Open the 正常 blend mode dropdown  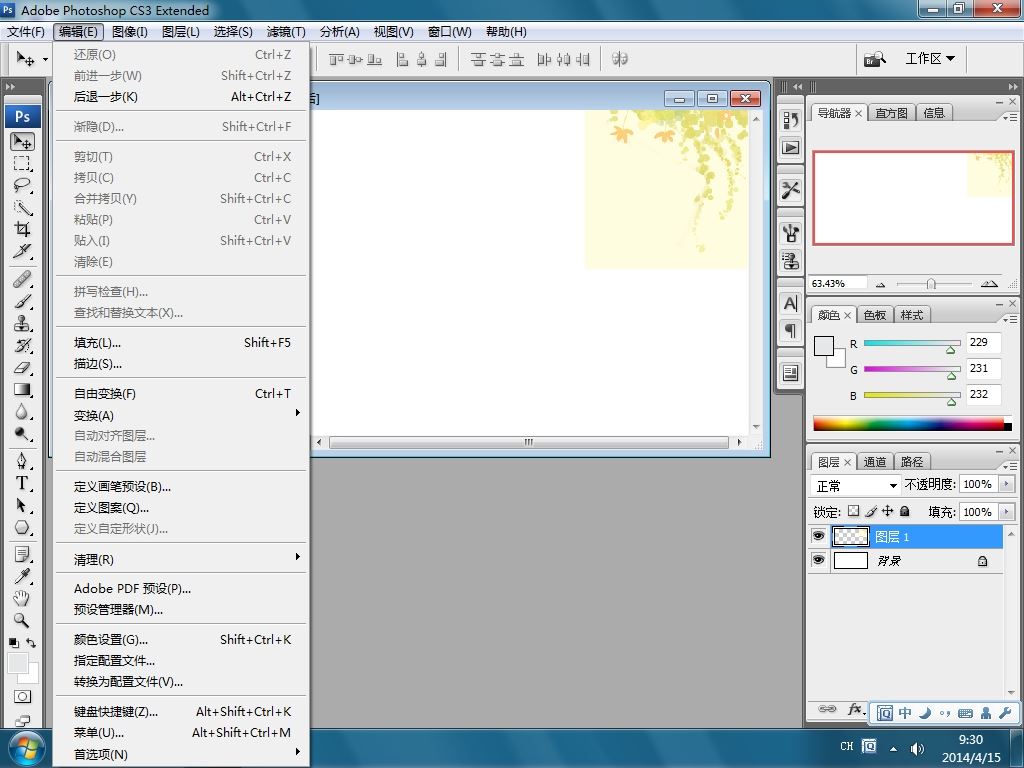tap(856, 485)
